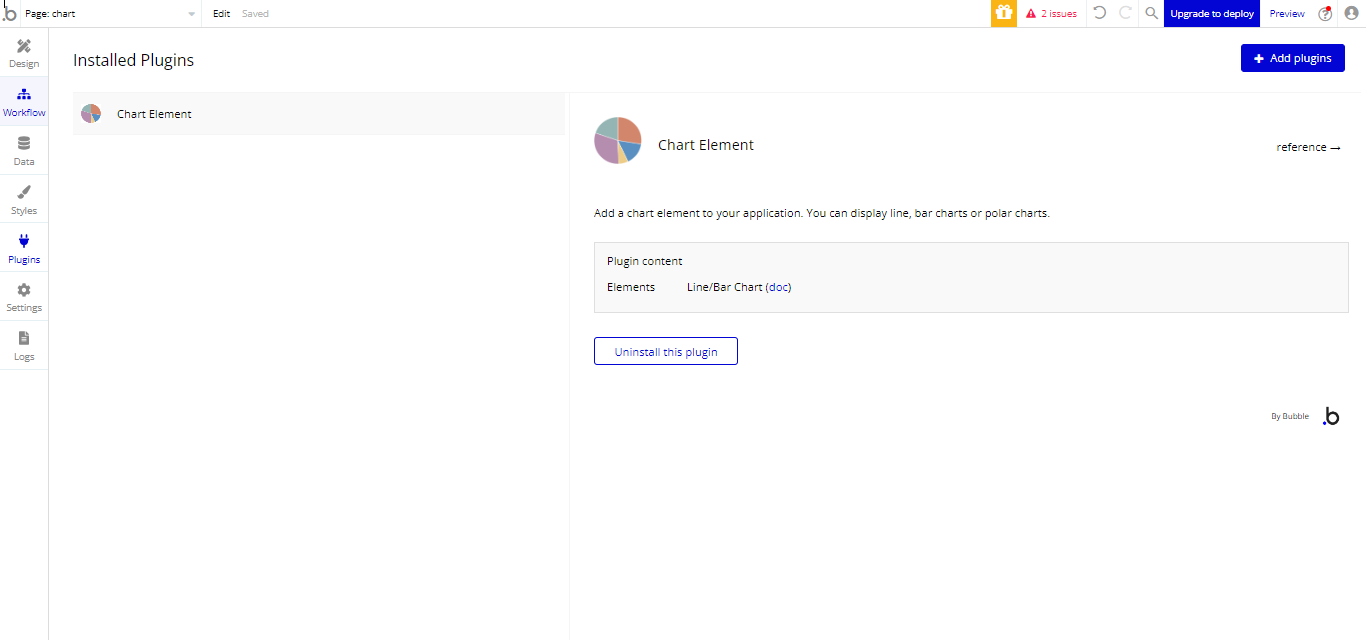Open the Edit menu
Viewport: 1366px width, 640px height.
pyautogui.click(x=221, y=14)
